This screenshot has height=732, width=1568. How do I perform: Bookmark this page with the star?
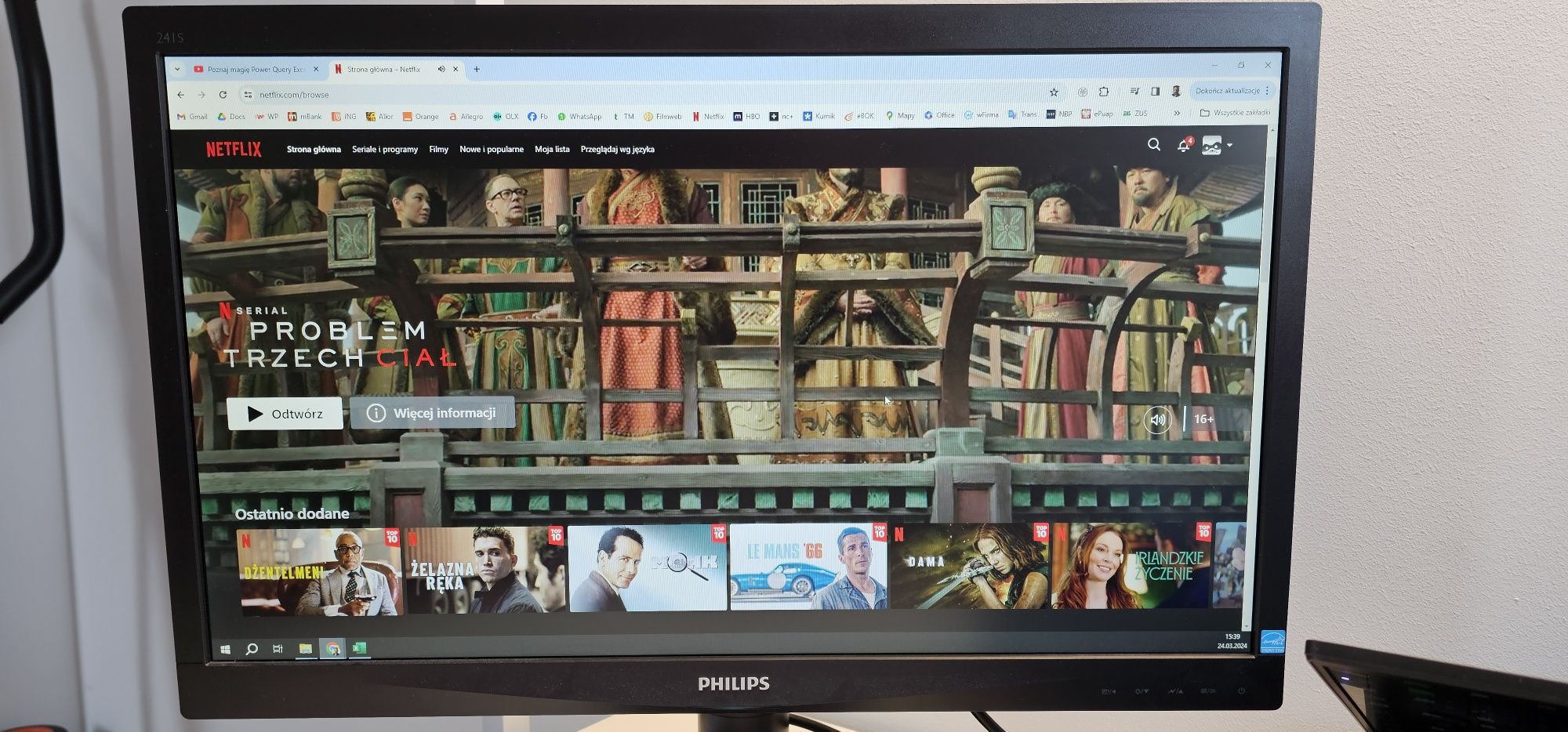point(1054,92)
